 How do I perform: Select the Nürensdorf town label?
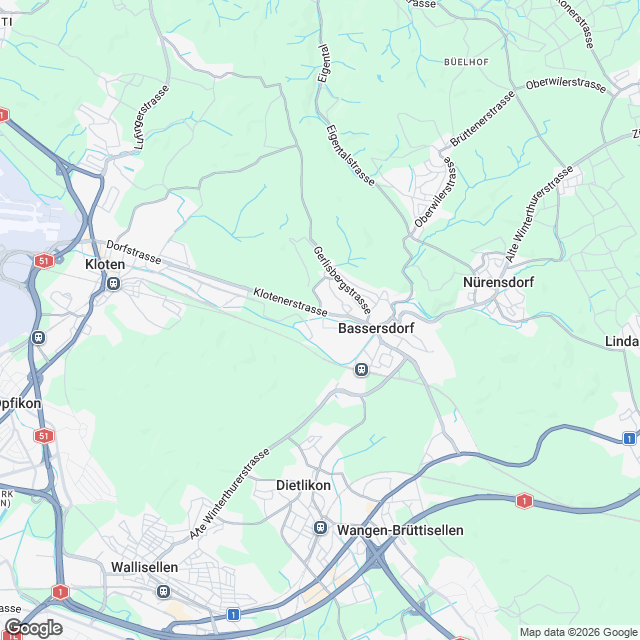coord(498,282)
